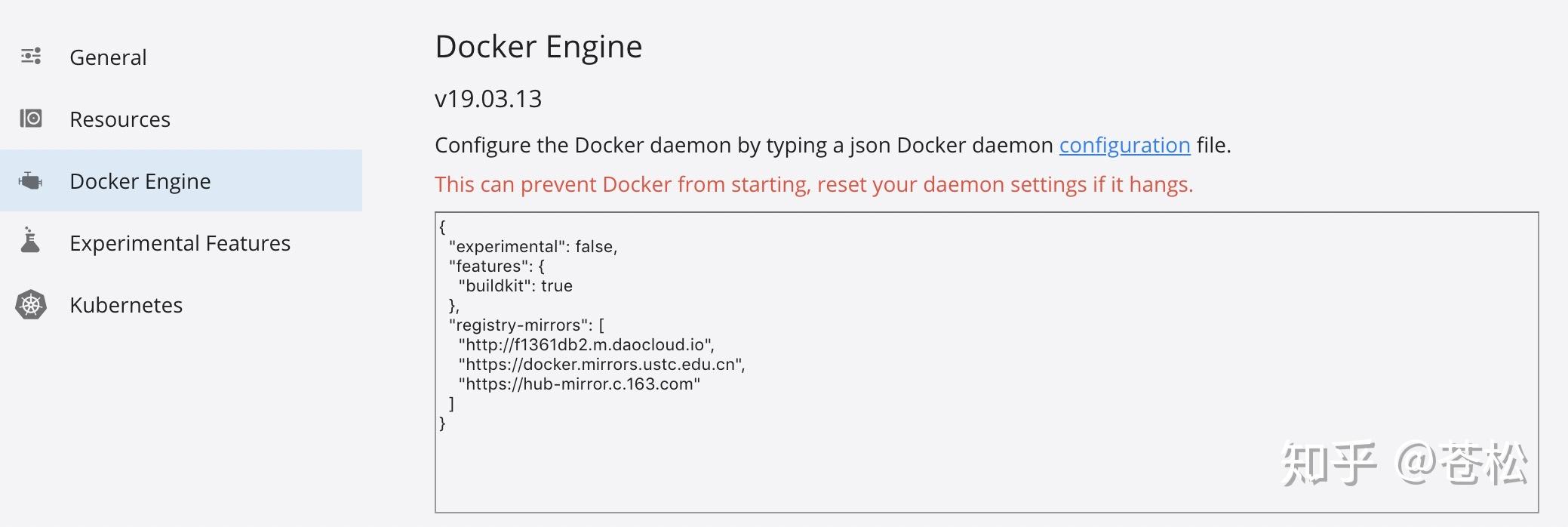Click the version label v19.03.13

pyautogui.click(x=487, y=98)
